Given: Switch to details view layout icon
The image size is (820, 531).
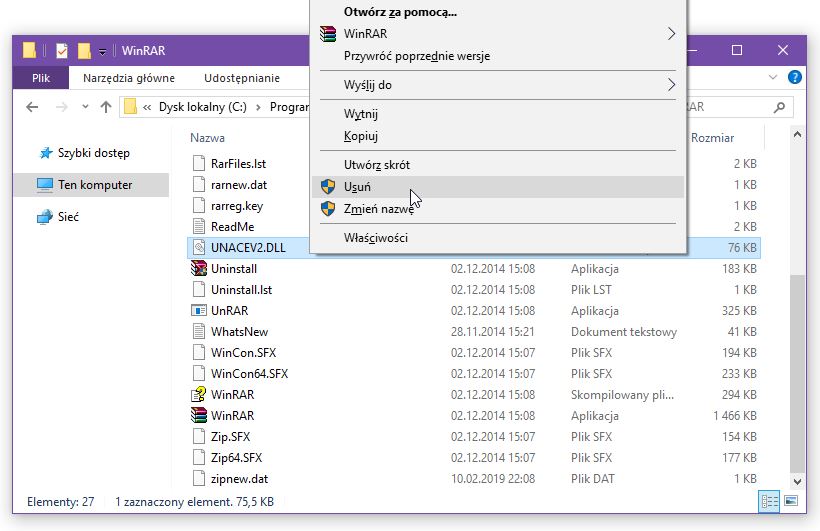Looking at the screenshot, I should pyautogui.click(x=769, y=502).
